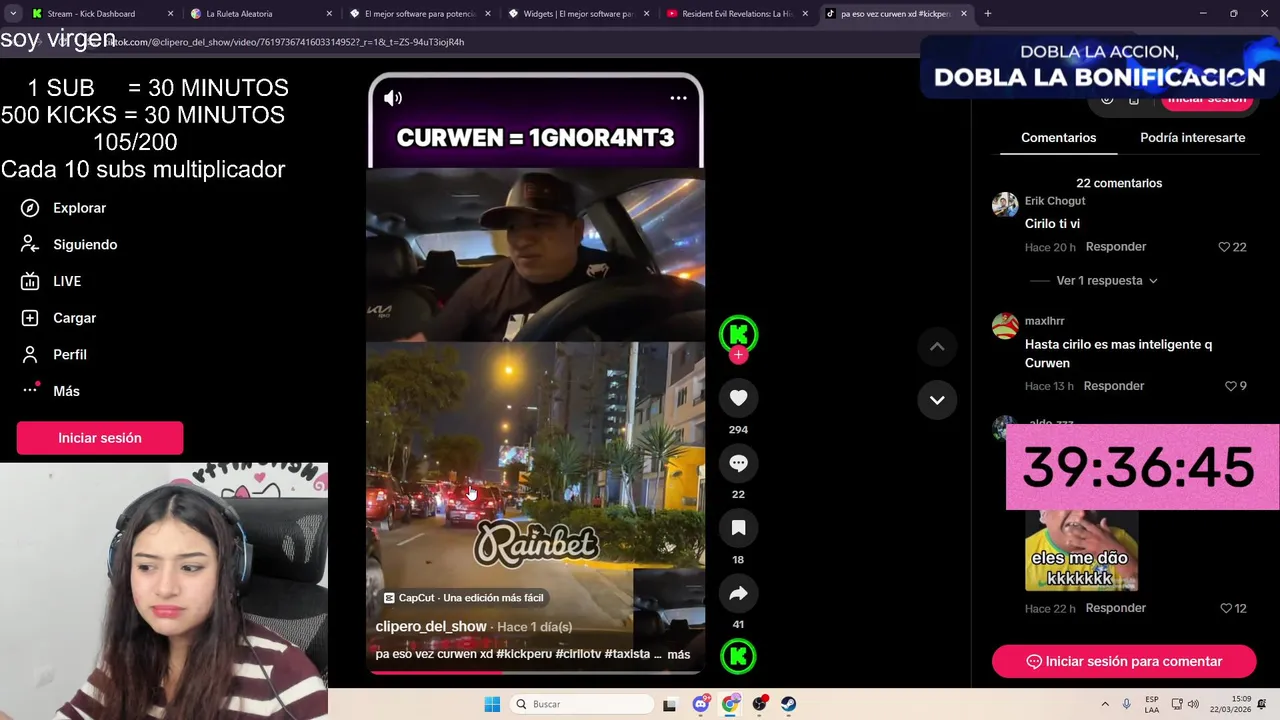The image size is (1280, 720).
Task: Open the creator's profile avatar
Action: tap(738, 333)
